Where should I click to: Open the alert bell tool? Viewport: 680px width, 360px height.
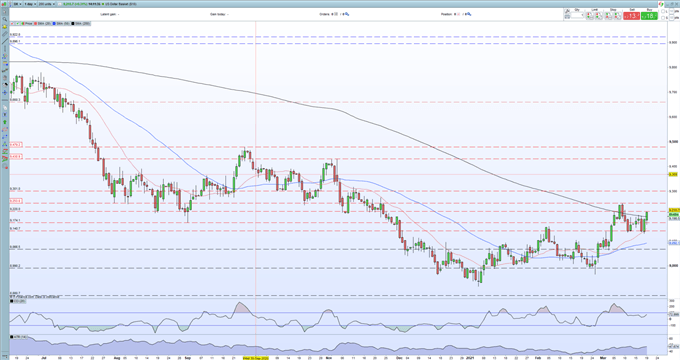pos(5,26)
